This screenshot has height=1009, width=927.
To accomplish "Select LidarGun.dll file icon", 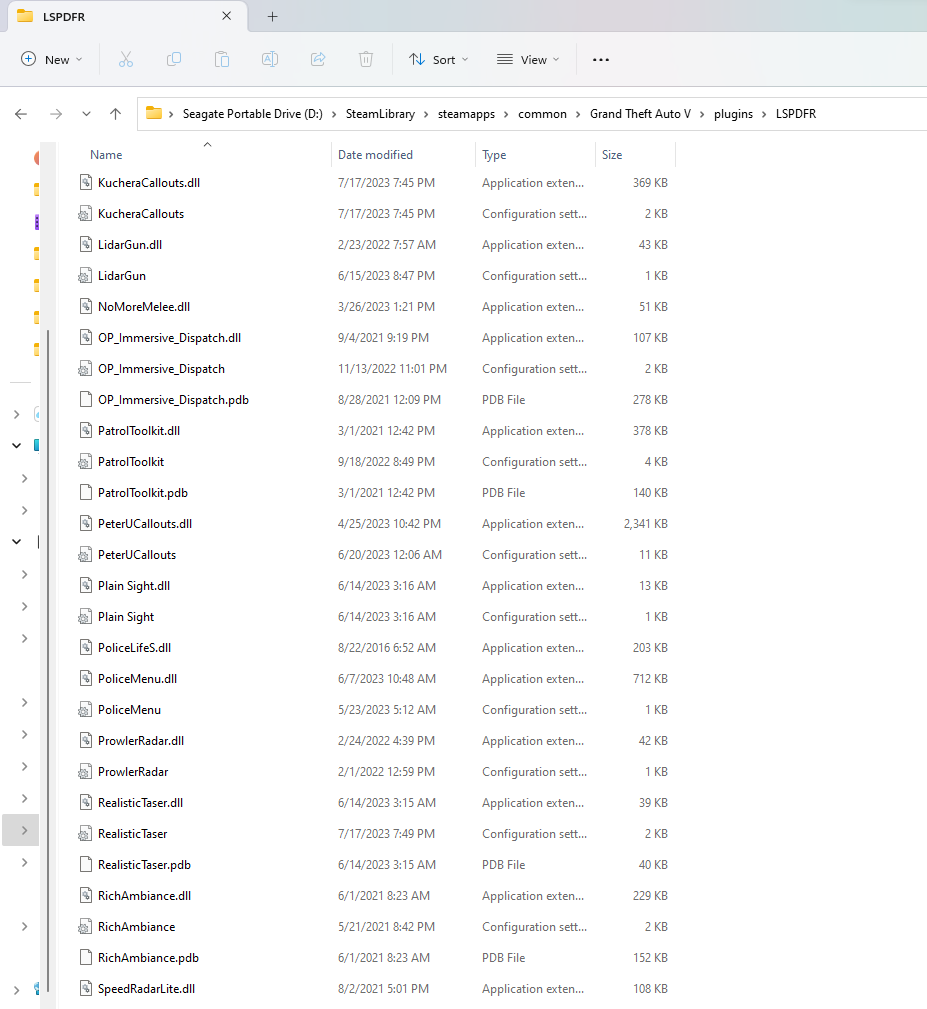I will pyautogui.click(x=86, y=245).
